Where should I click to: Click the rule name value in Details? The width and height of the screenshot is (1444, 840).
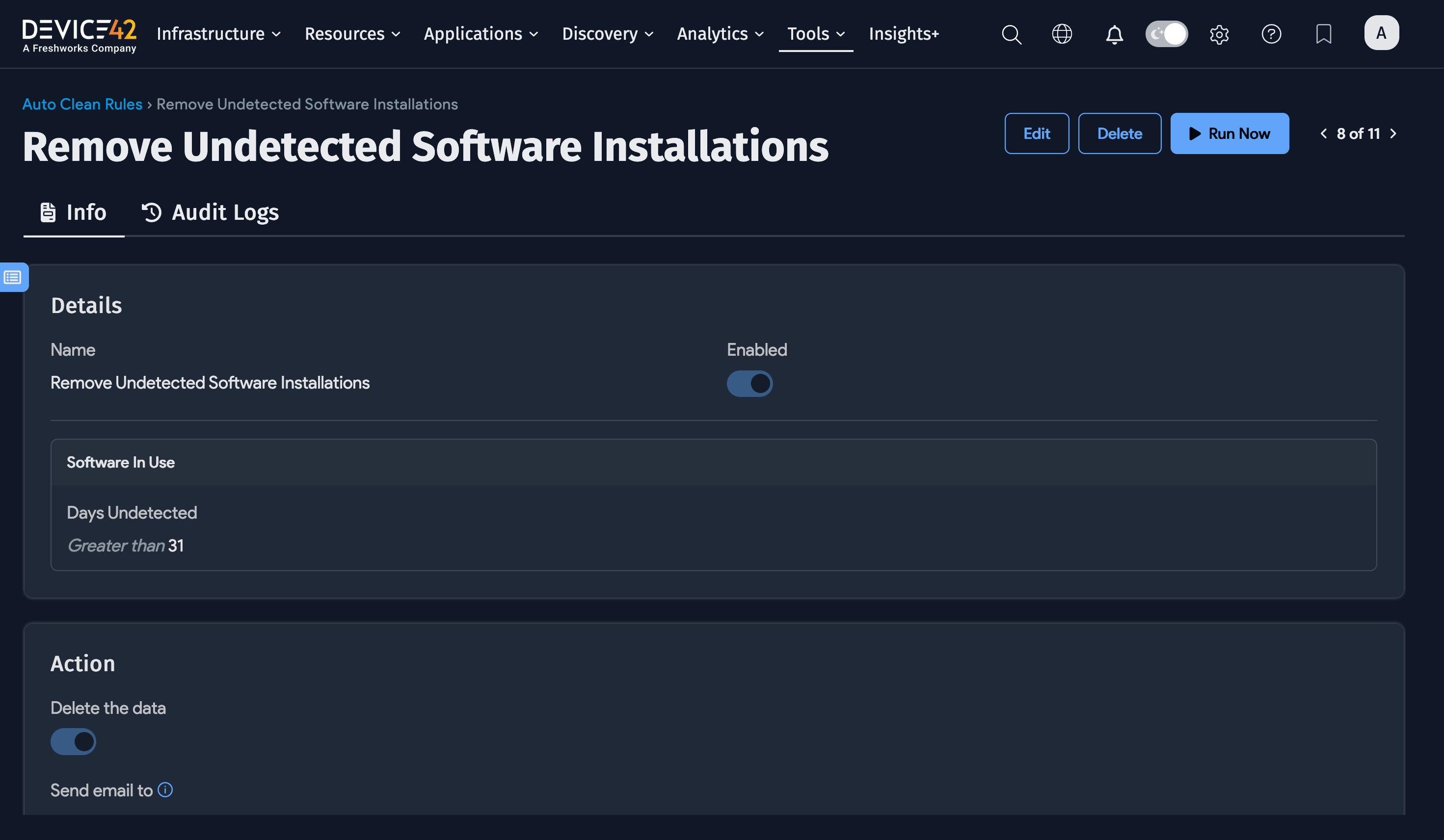coord(210,383)
